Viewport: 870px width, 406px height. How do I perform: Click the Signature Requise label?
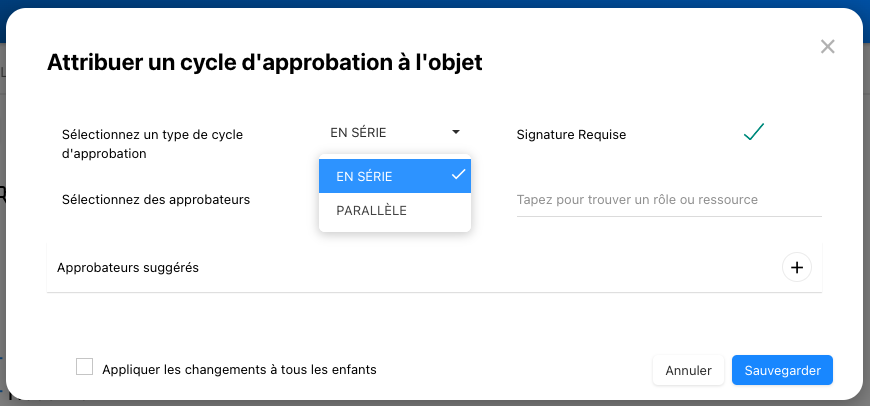571,134
